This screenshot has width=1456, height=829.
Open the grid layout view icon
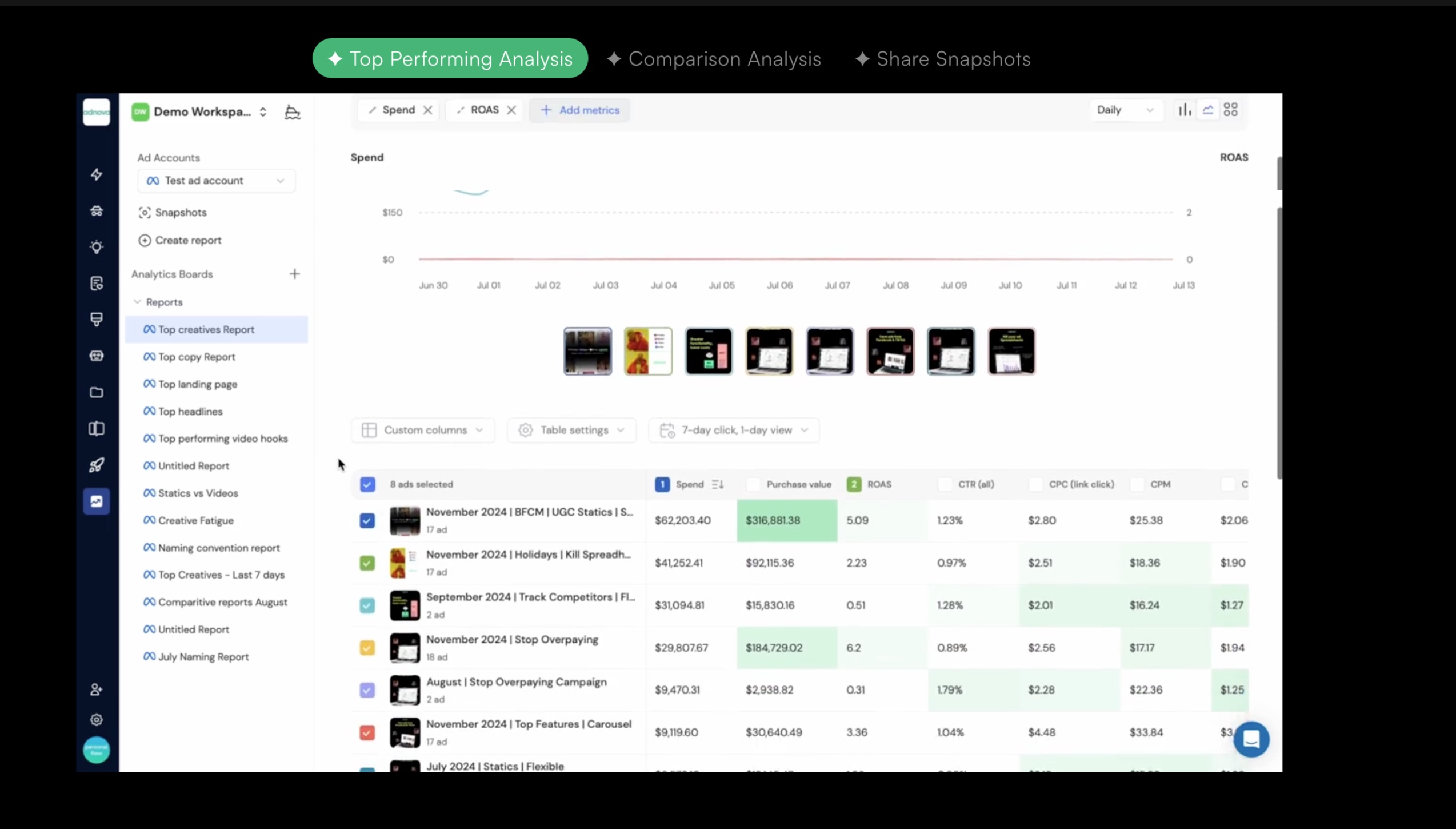click(1231, 109)
